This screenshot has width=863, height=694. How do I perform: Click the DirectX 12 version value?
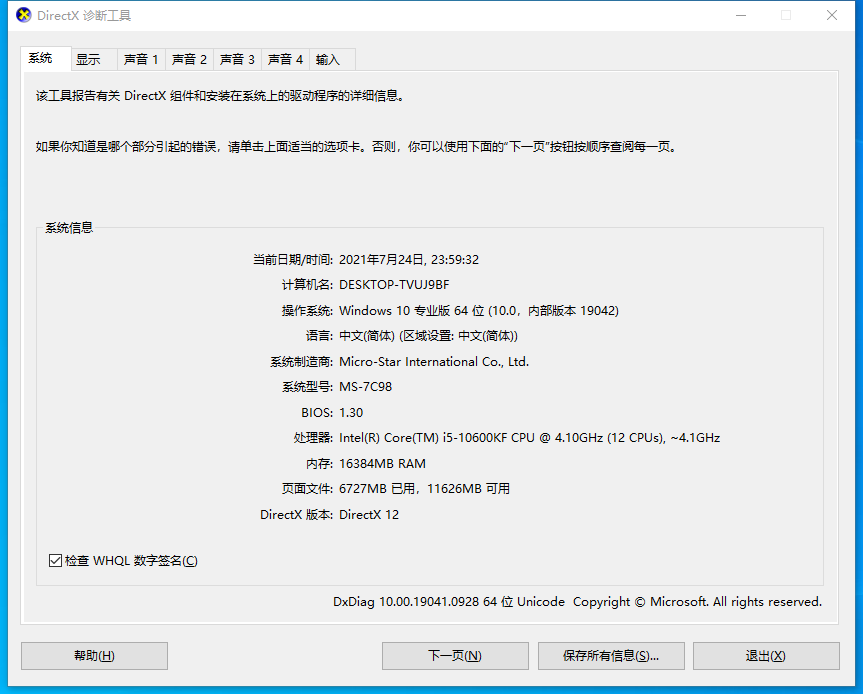click(369, 515)
